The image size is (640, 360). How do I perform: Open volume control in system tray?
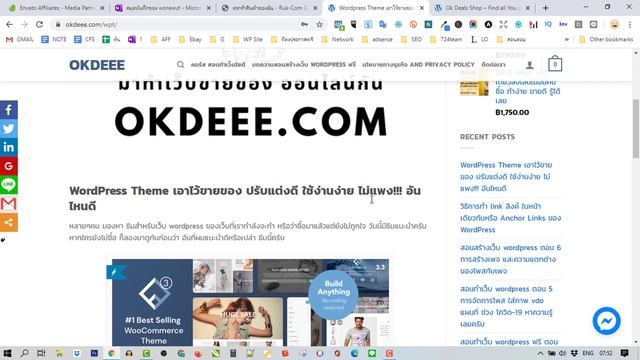pyautogui.click(x=563, y=353)
